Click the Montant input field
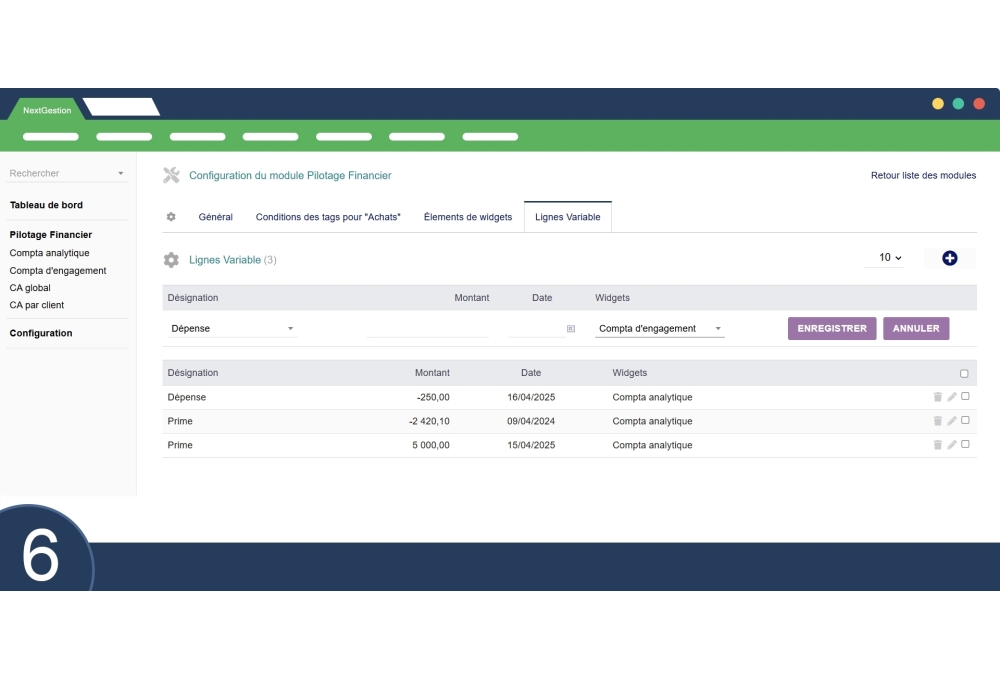Image resolution: width=1000 pixels, height=679 pixels. click(x=427, y=329)
